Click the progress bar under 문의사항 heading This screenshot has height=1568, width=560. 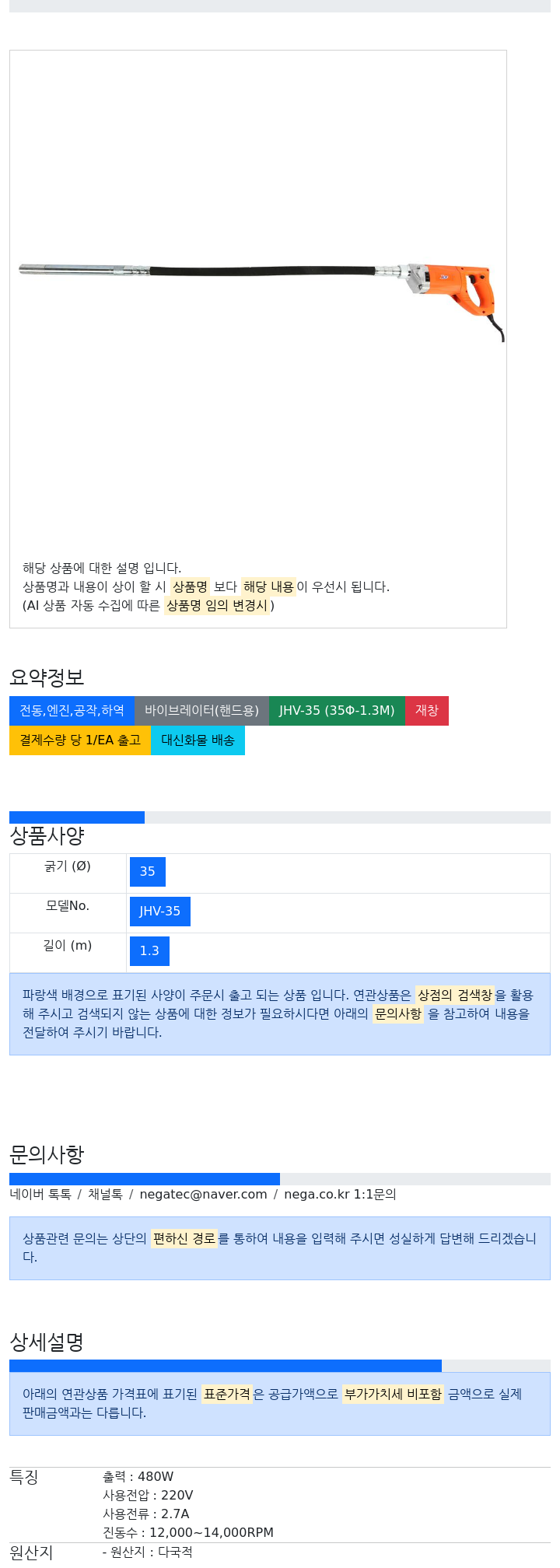click(x=280, y=1179)
